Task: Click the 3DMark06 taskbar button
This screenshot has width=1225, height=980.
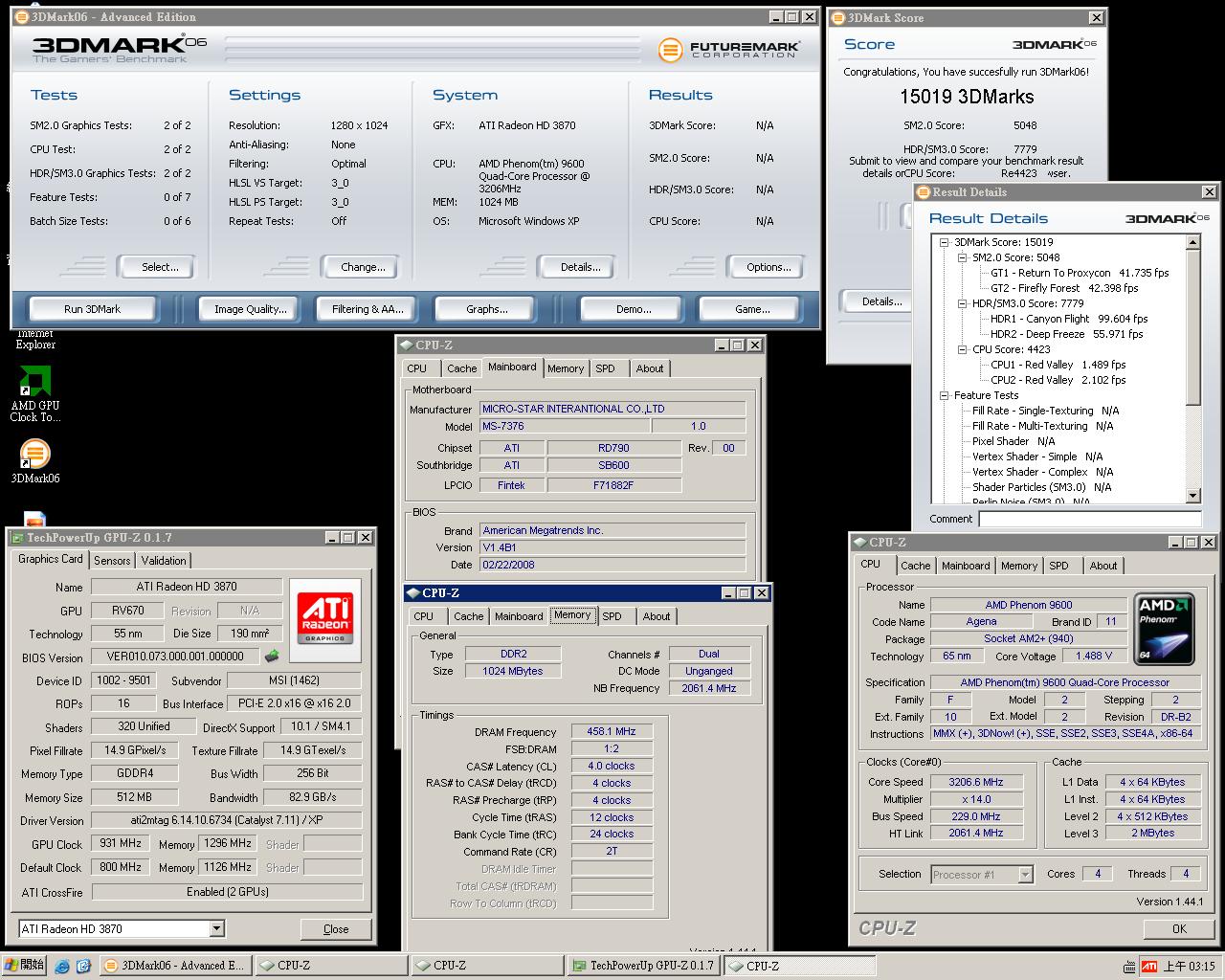Action: (x=175, y=966)
